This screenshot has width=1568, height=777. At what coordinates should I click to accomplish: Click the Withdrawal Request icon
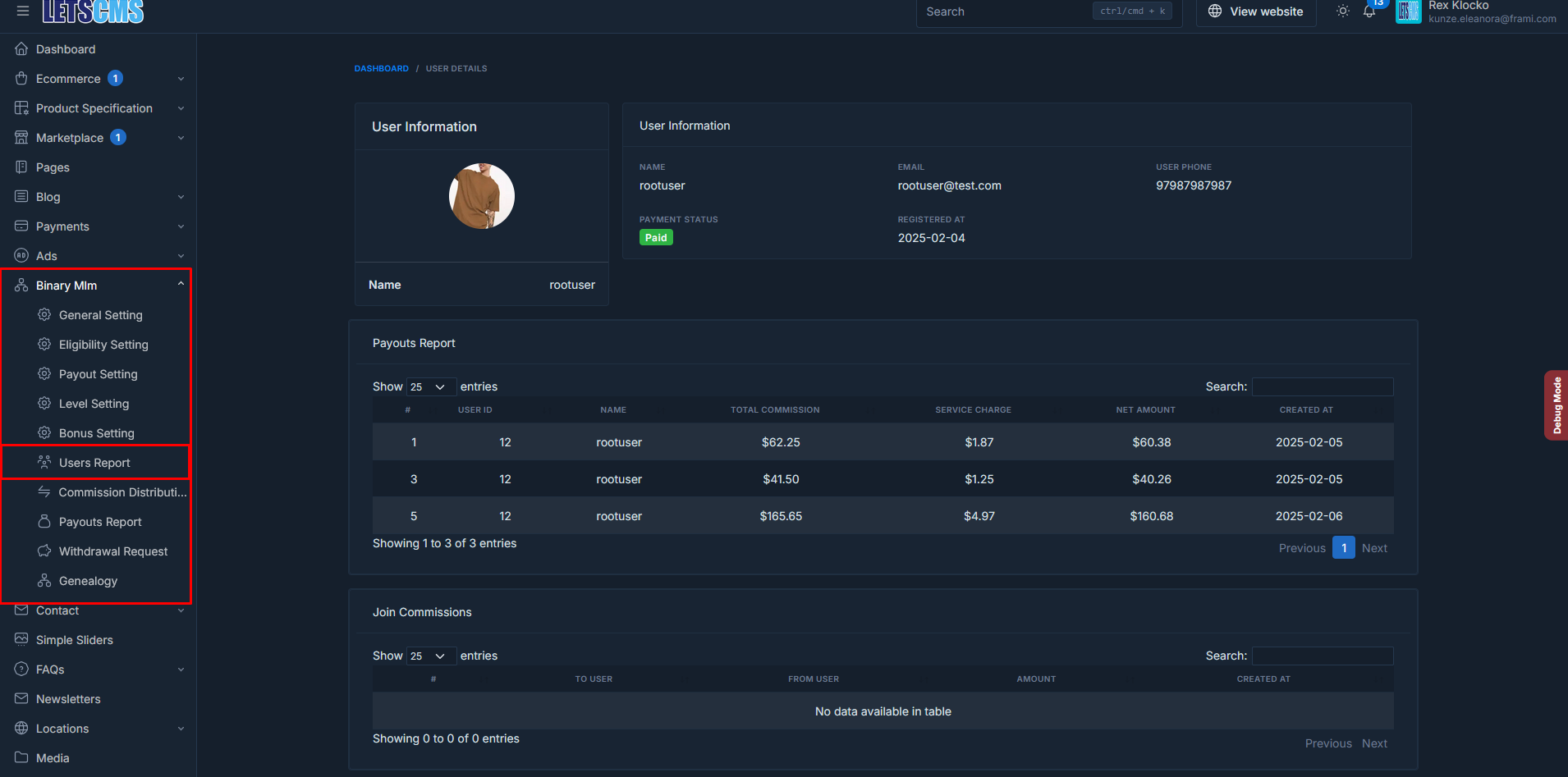44,551
